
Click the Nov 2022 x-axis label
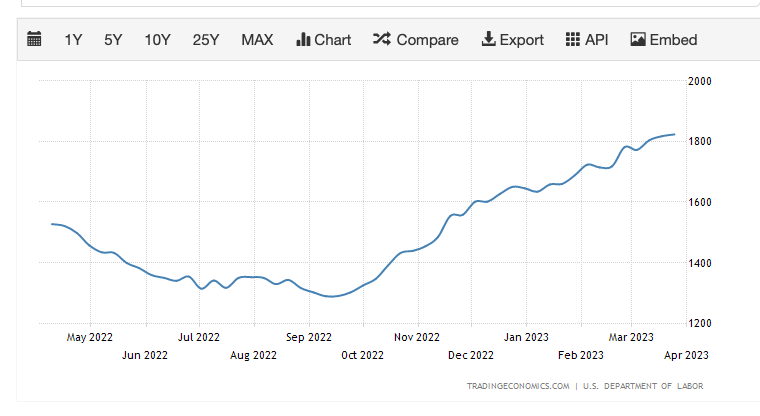(x=415, y=337)
